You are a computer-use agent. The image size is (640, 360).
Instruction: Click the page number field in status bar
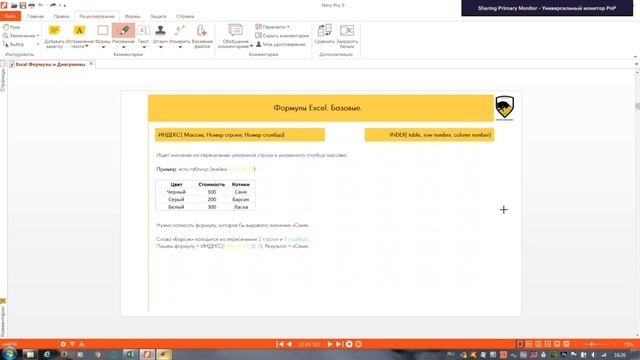click(309, 344)
